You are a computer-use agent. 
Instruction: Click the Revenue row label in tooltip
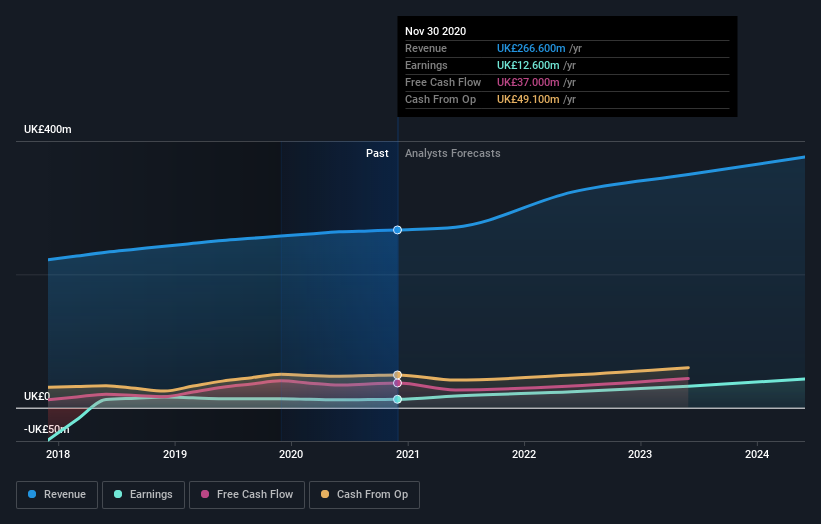(426, 48)
